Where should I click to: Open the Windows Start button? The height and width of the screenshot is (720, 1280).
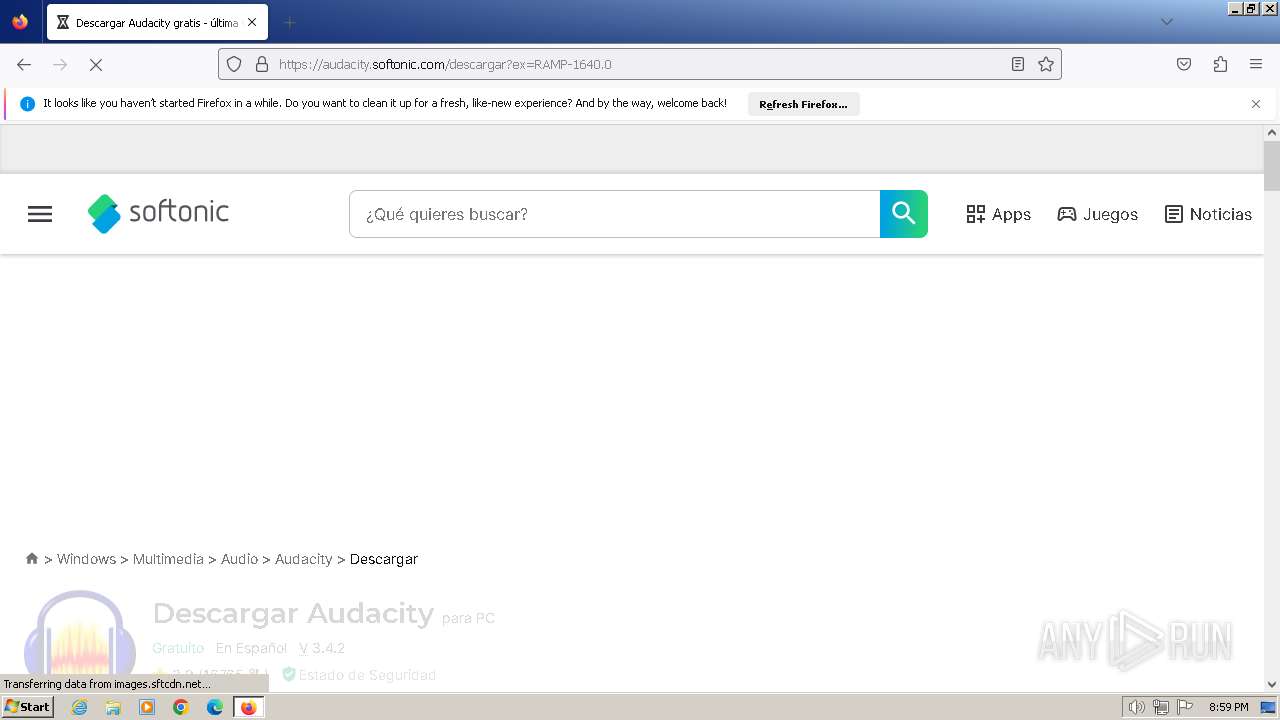[27, 707]
